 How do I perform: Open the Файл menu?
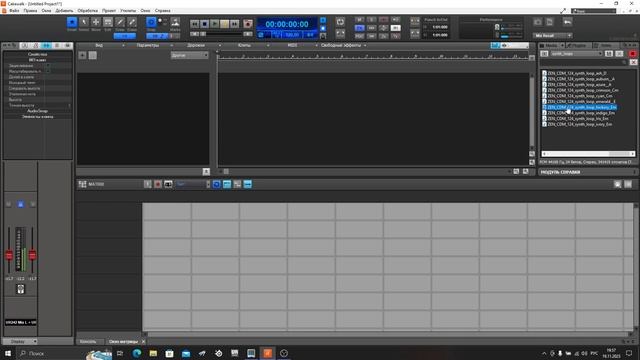pyautogui.click(x=14, y=11)
